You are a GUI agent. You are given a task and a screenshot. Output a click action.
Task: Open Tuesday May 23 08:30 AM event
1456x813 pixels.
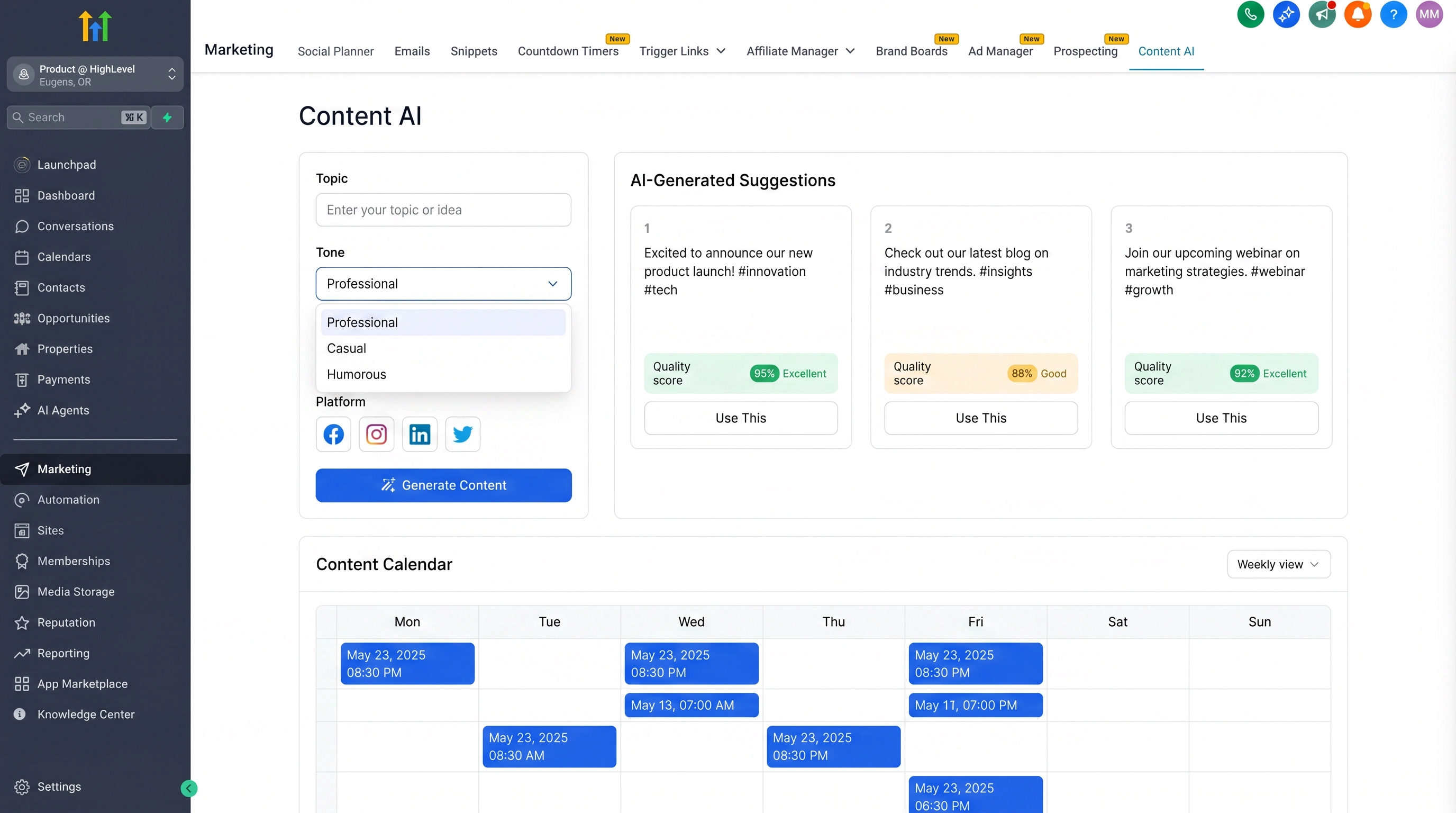549,747
